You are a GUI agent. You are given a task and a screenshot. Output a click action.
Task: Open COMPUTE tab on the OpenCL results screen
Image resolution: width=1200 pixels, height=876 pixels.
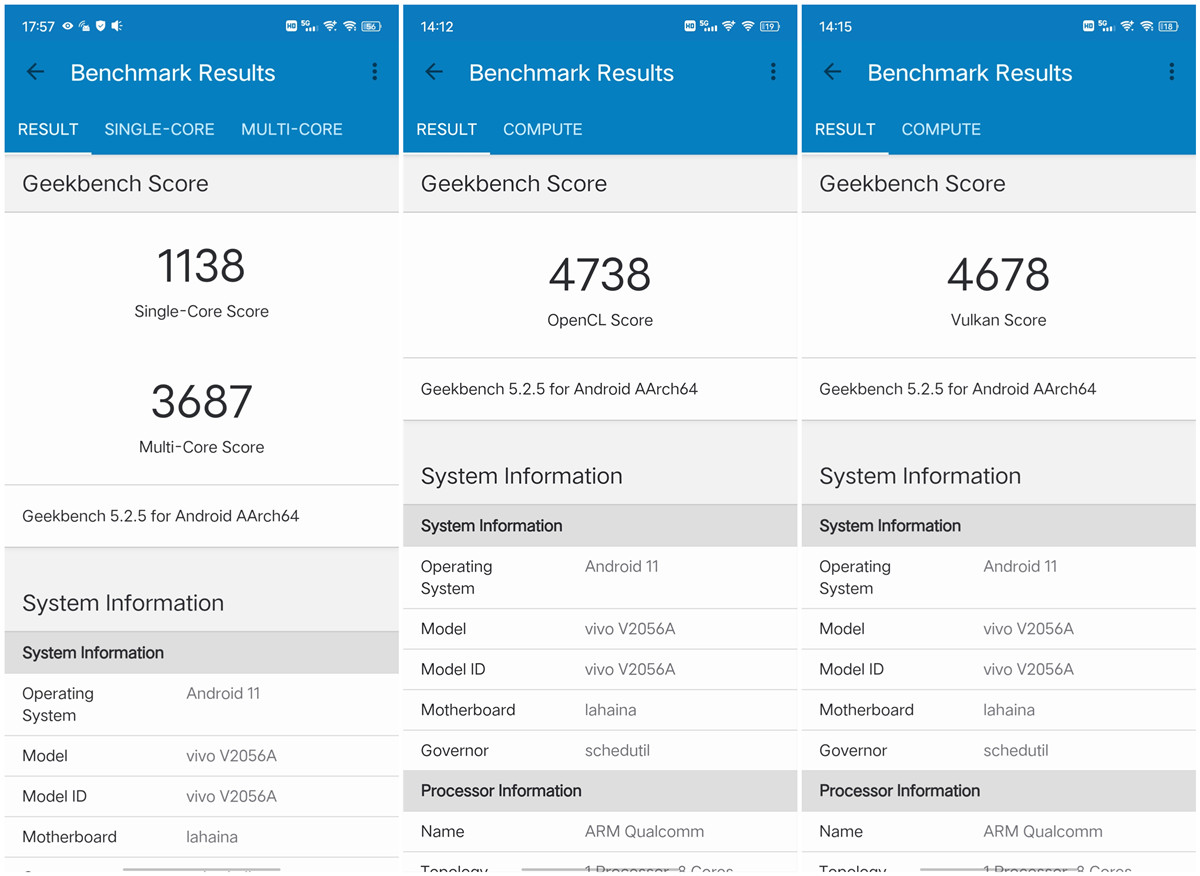pos(543,129)
